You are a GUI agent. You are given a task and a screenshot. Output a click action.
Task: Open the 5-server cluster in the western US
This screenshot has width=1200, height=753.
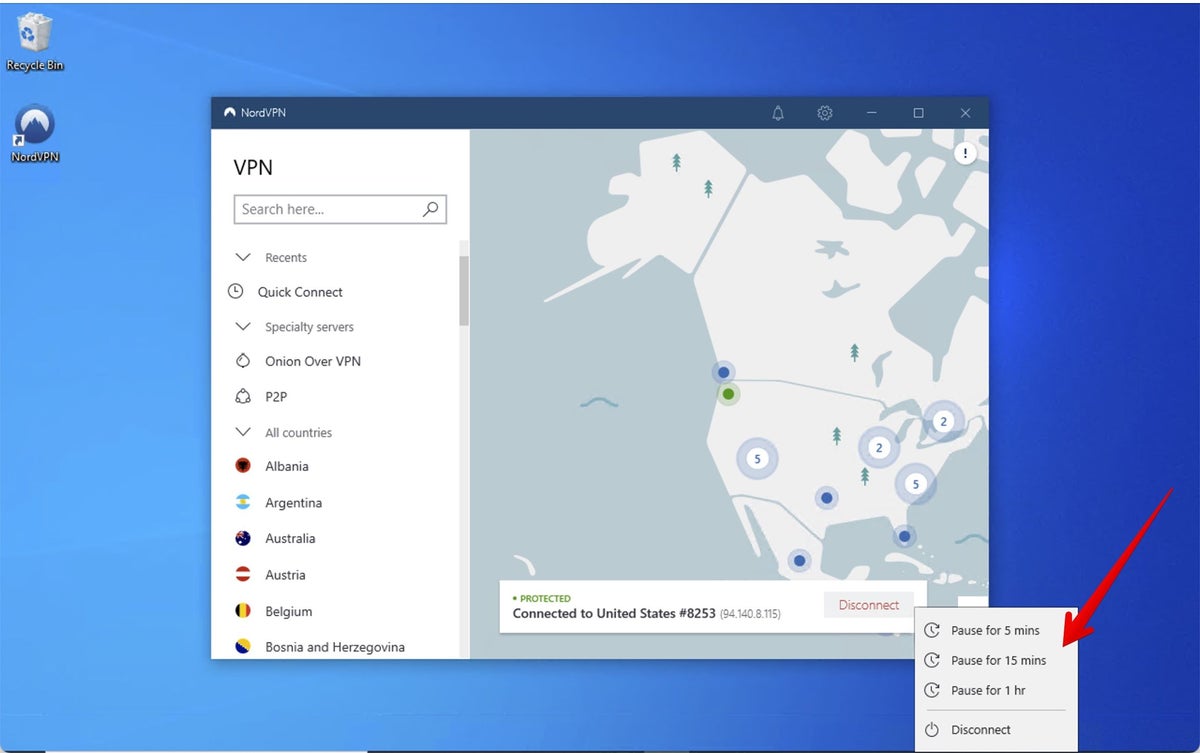click(757, 459)
